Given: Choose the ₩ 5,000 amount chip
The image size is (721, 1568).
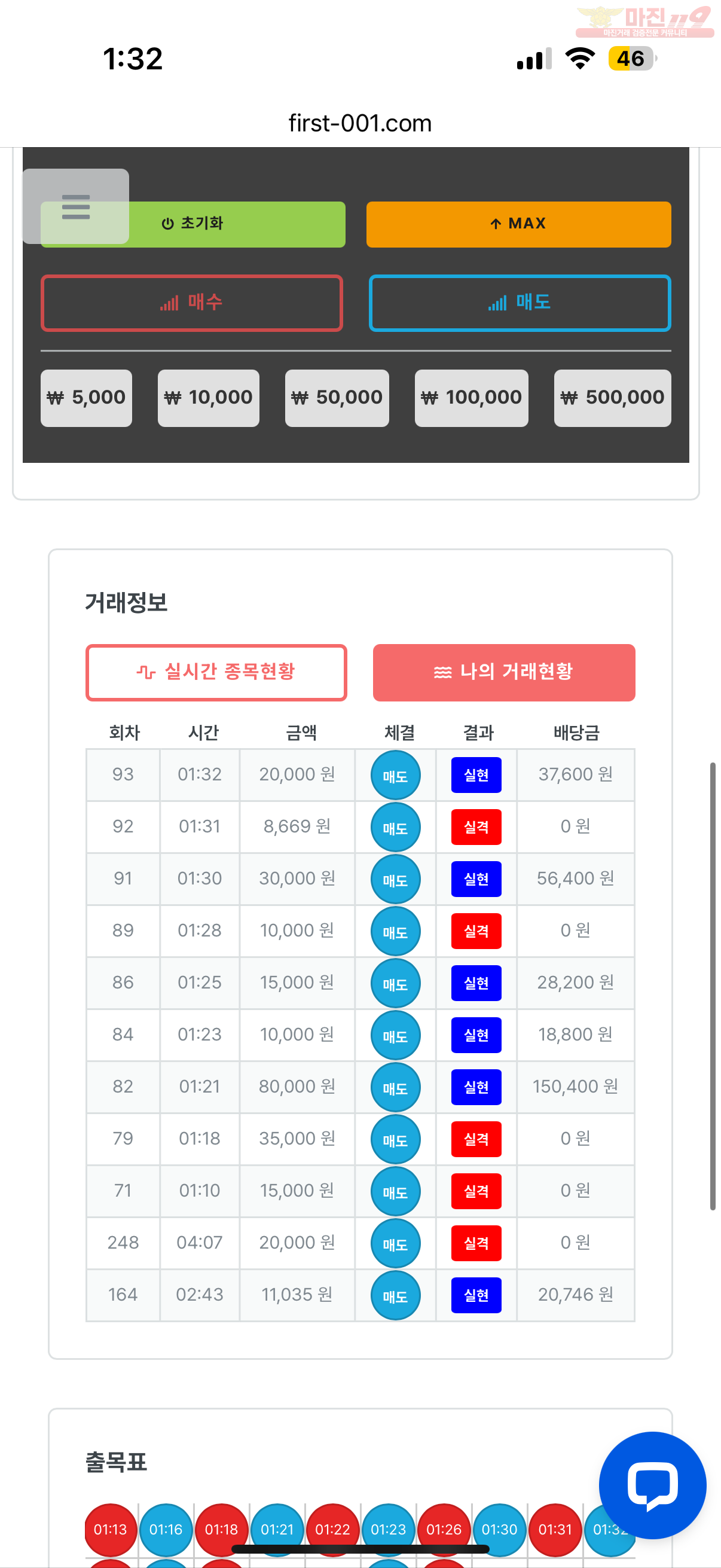Looking at the screenshot, I should [87, 398].
